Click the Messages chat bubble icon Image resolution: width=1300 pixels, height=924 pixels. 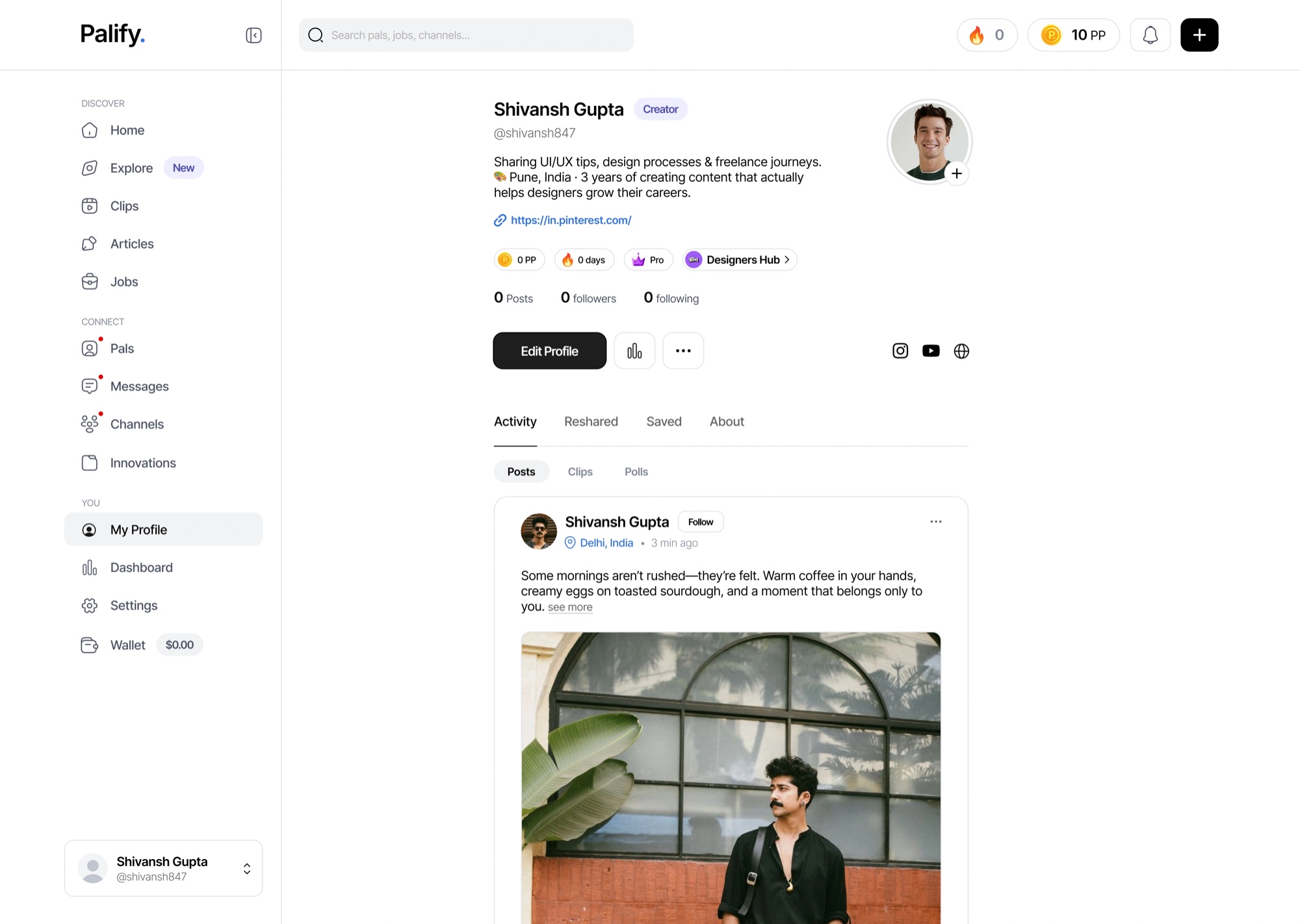(x=90, y=386)
